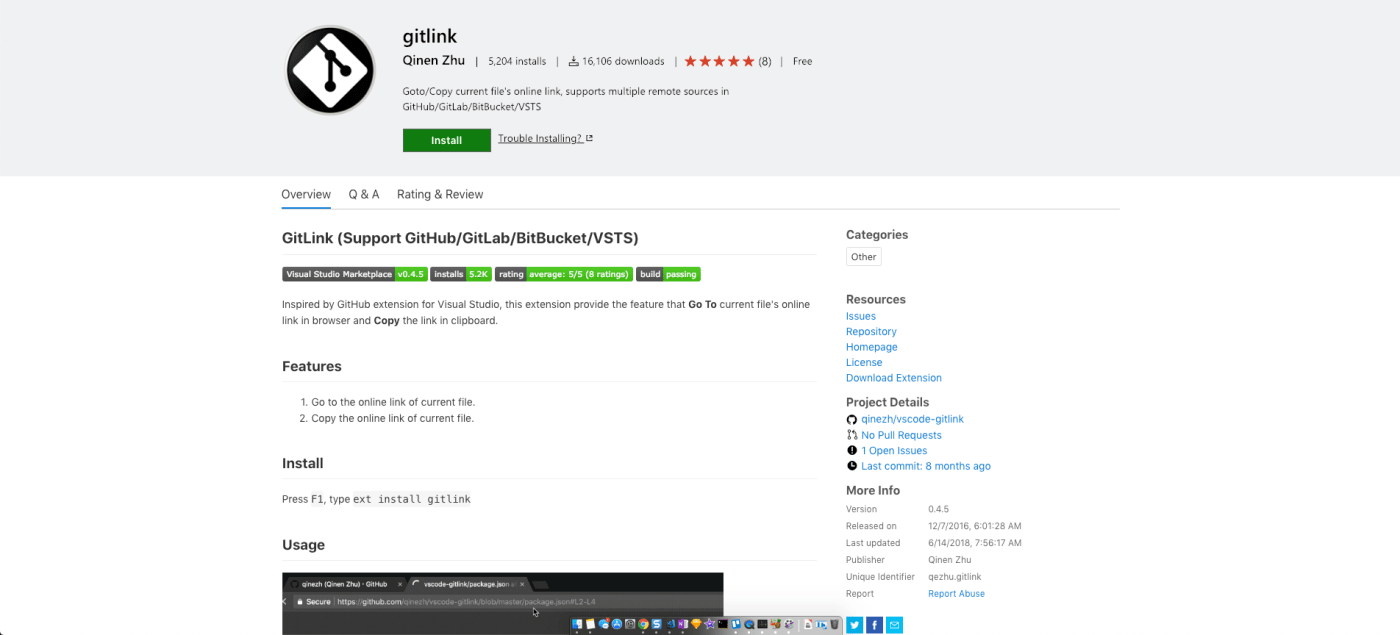Click the Download Extension link
This screenshot has height=635, width=1400.
pos(894,378)
